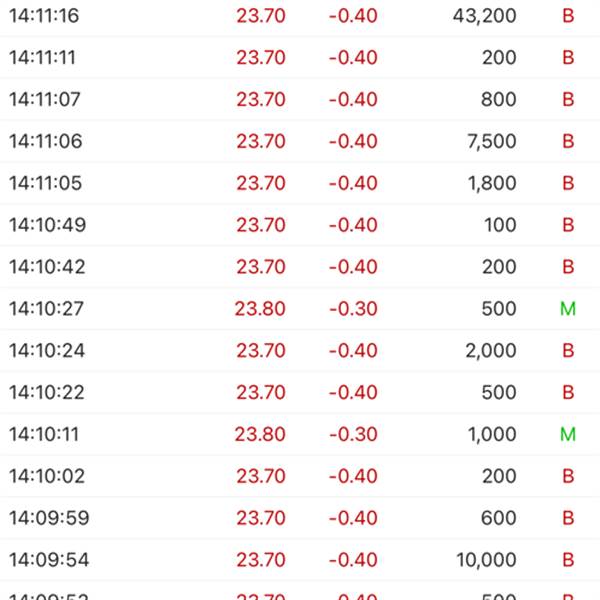Screen dimensions: 600x600
Task: Tap green M marker at 14:10:11
Action: pyautogui.click(x=568, y=434)
